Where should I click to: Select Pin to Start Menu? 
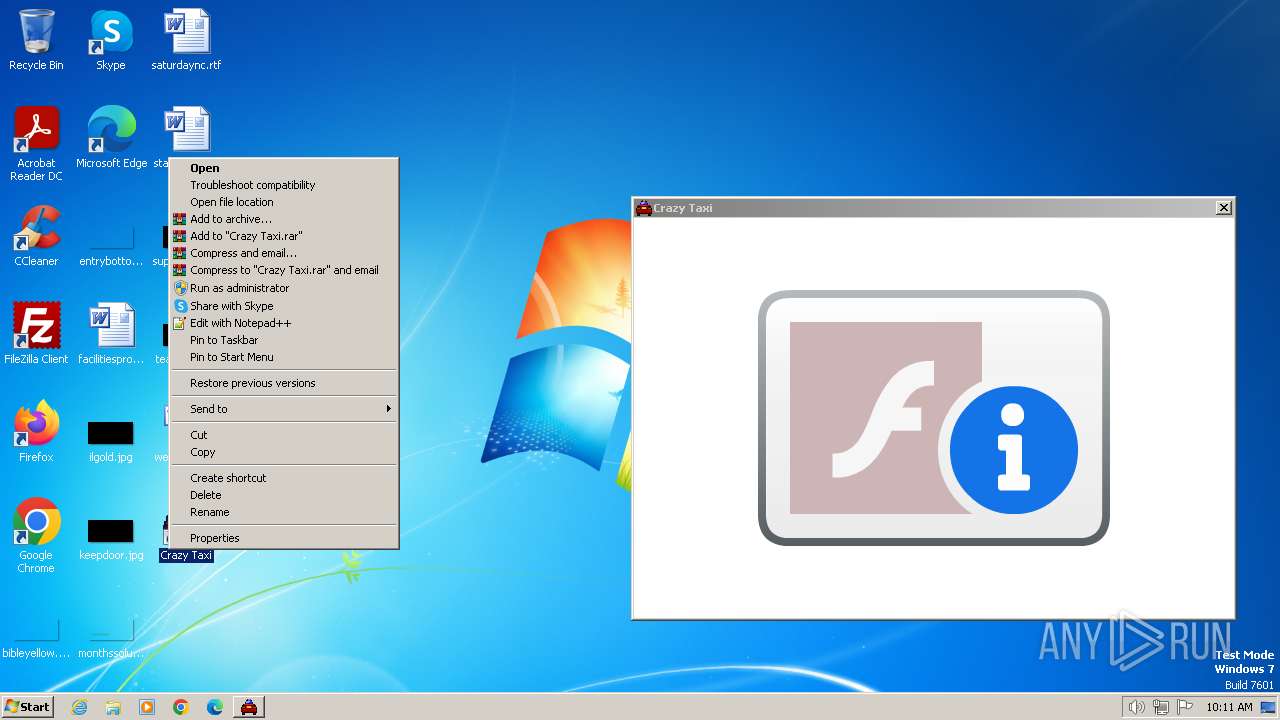(x=284, y=357)
